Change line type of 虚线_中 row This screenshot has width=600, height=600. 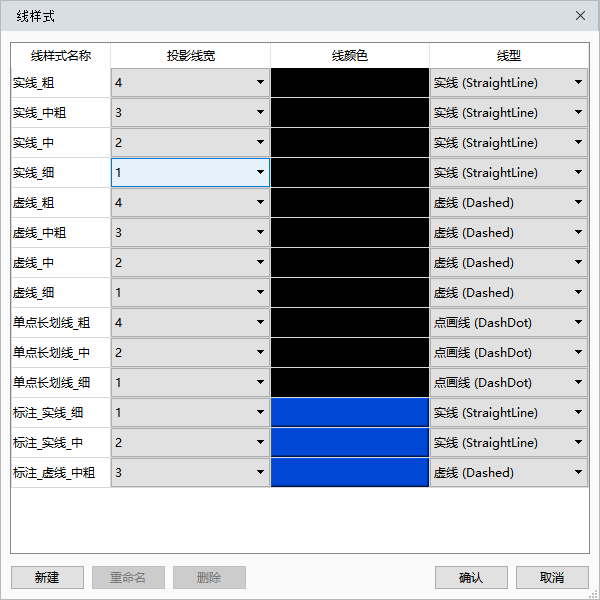click(x=509, y=262)
